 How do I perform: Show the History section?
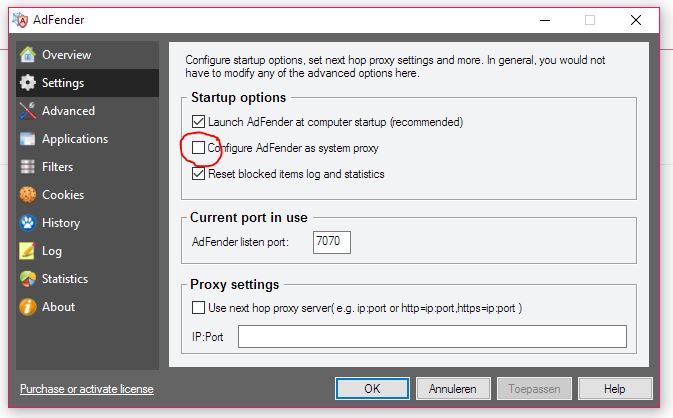click(88, 223)
